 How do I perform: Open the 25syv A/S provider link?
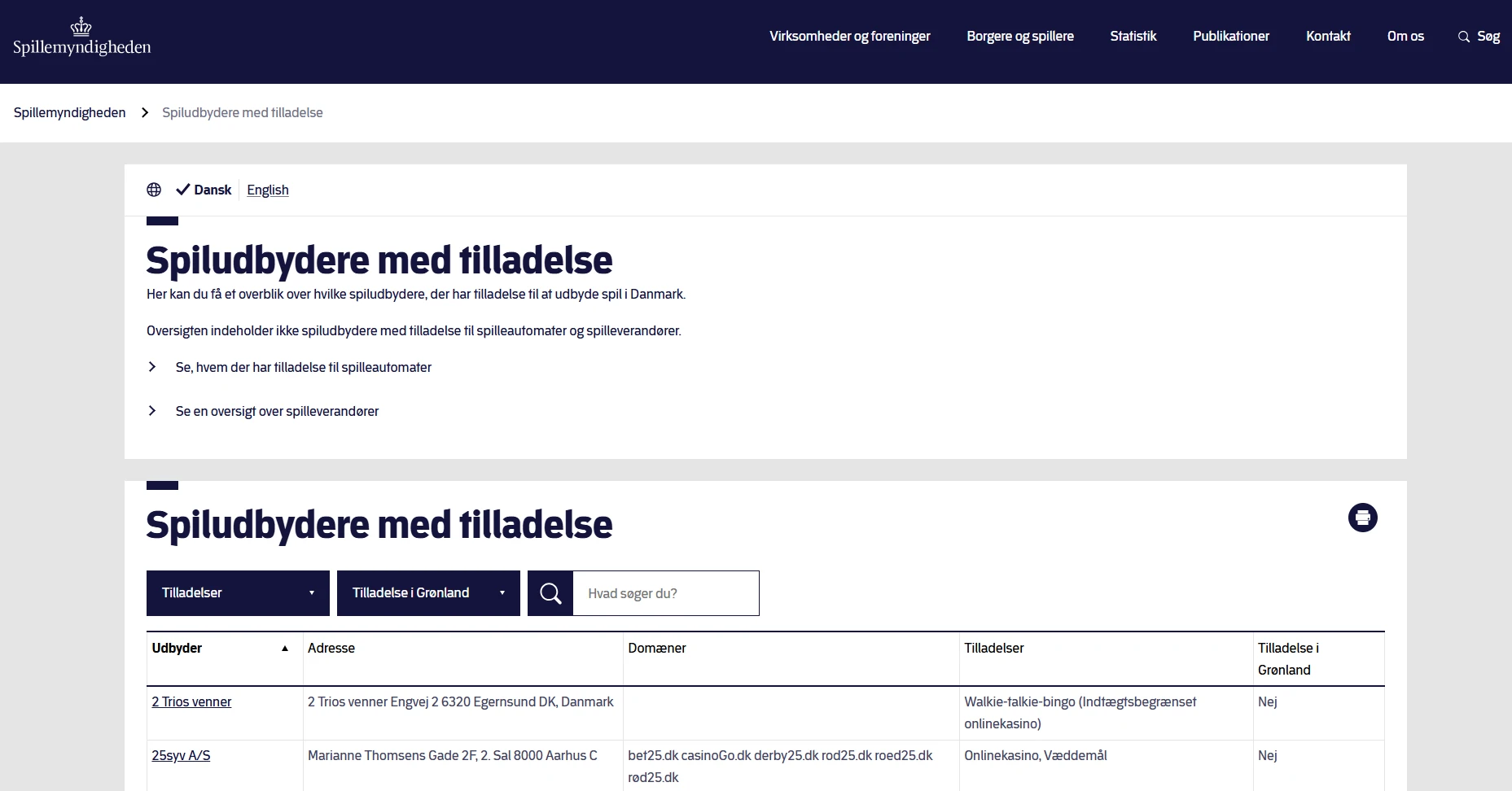181,755
